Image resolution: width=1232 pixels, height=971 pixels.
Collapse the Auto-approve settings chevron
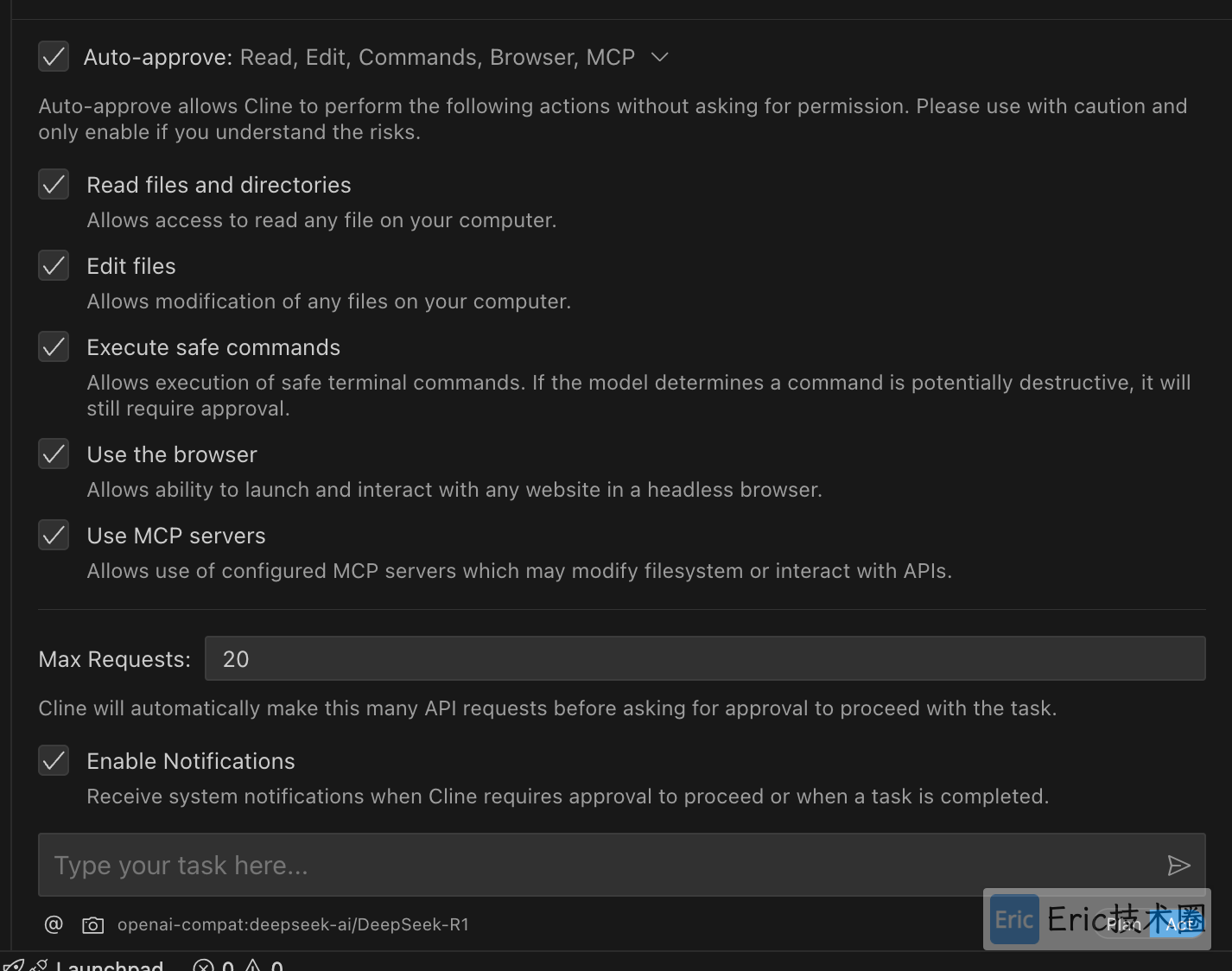coord(660,57)
